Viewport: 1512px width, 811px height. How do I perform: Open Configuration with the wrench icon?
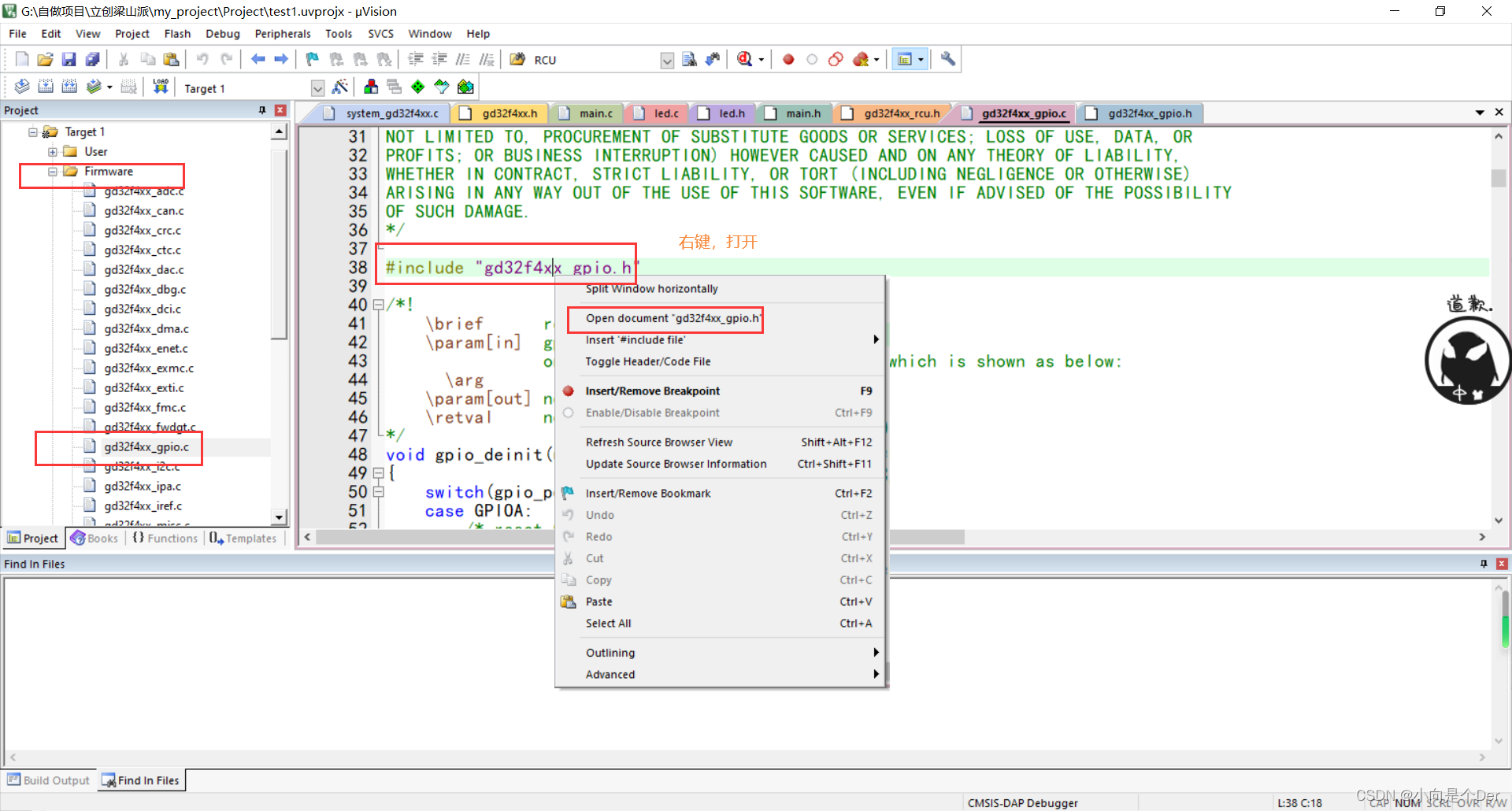click(x=948, y=59)
